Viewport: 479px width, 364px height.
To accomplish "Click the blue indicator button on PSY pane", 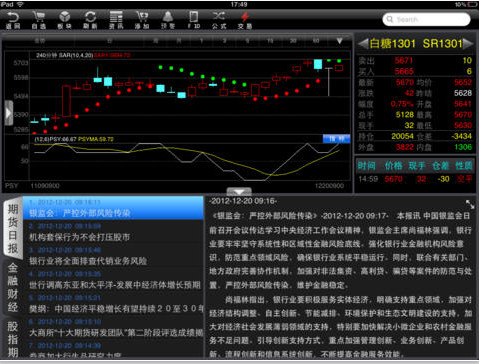I will [336, 139].
